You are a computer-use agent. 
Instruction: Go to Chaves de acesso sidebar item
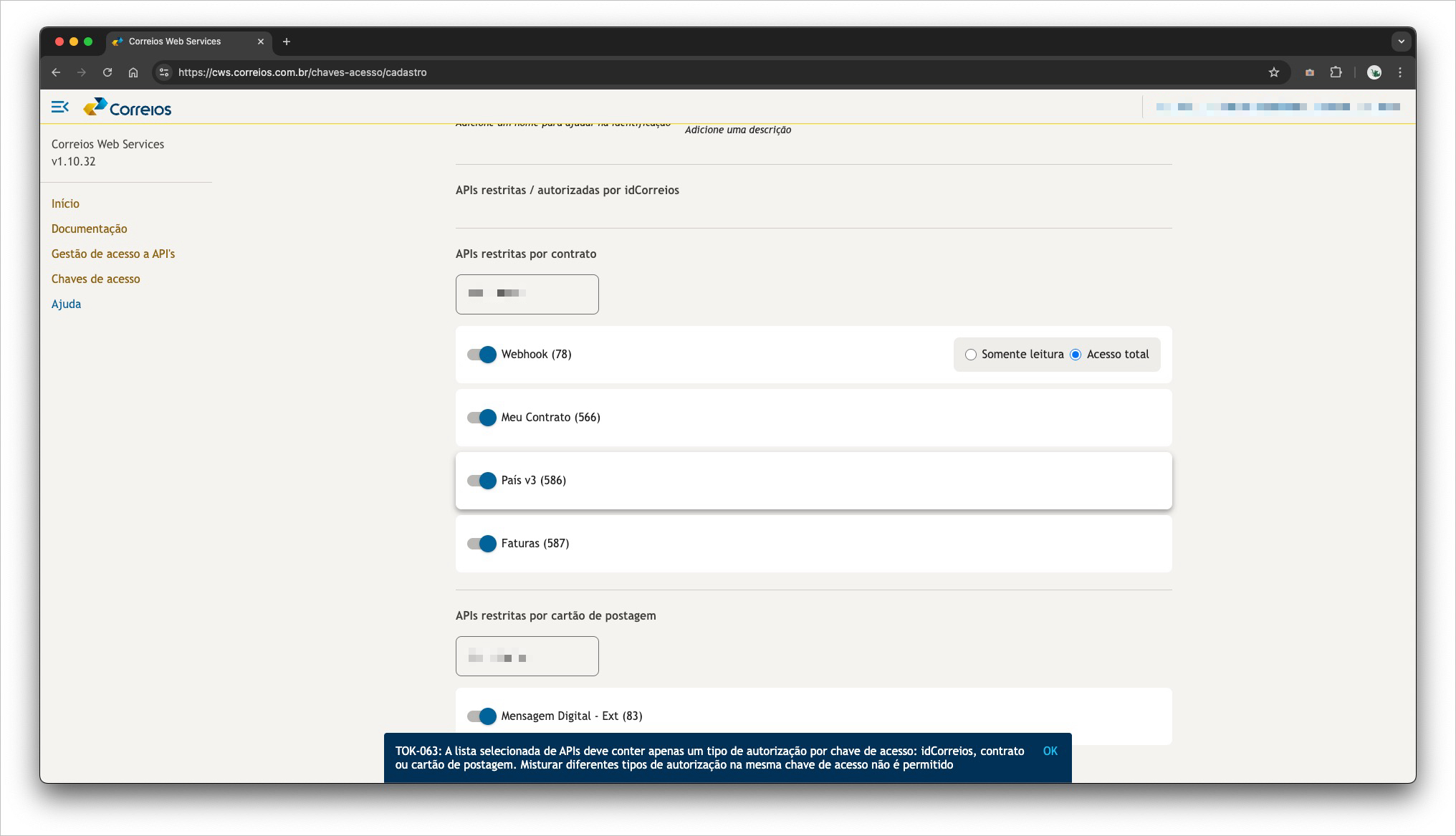(x=95, y=279)
